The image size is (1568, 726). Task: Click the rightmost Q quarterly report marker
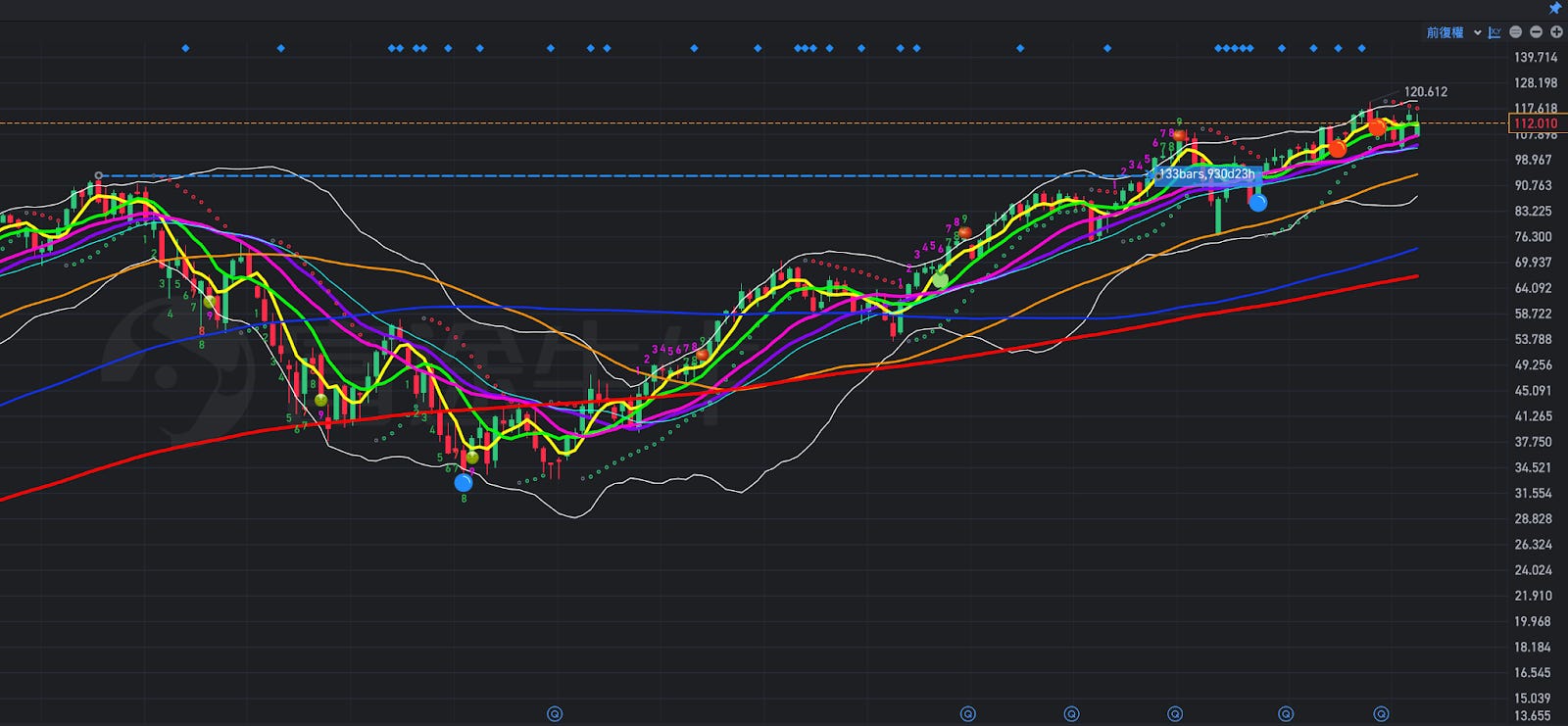click(1381, 714)
